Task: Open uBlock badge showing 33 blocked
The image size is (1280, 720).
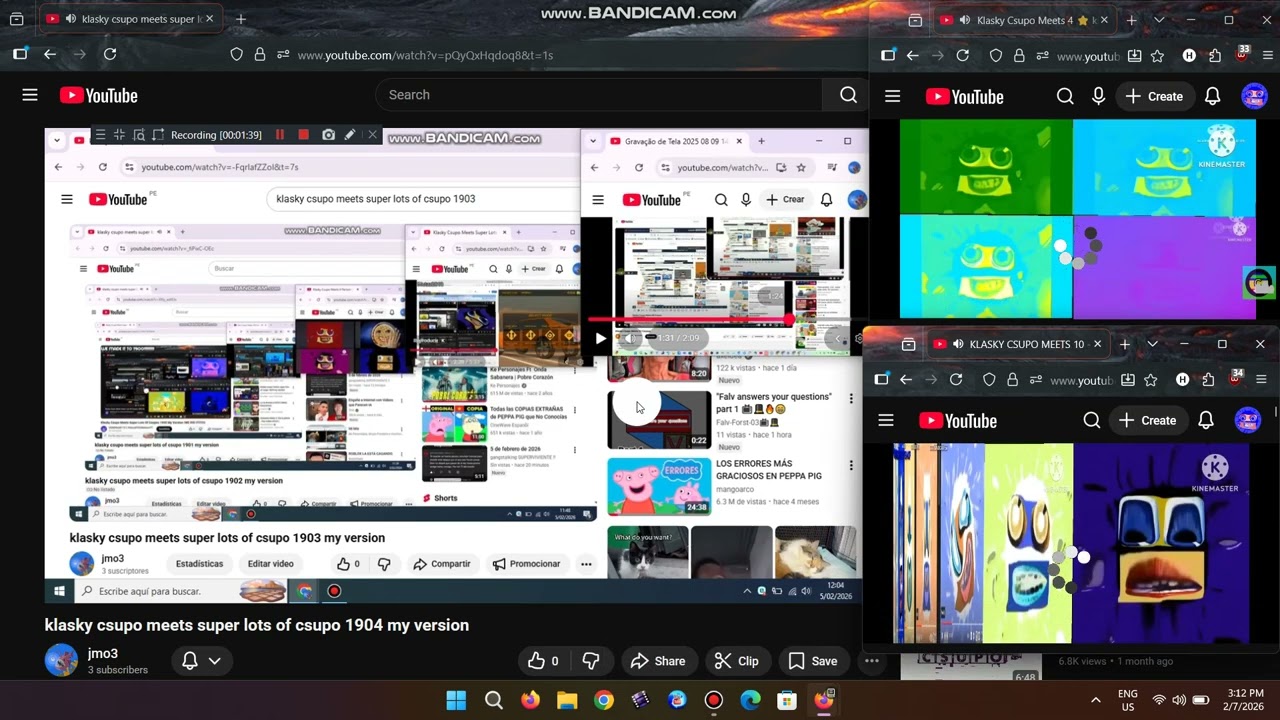Action: pyautogui.click(x=1242, y=54)
